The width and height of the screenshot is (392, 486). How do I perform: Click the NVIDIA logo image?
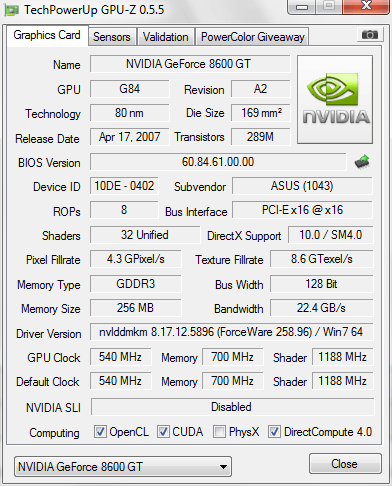(x=335, y=100)
